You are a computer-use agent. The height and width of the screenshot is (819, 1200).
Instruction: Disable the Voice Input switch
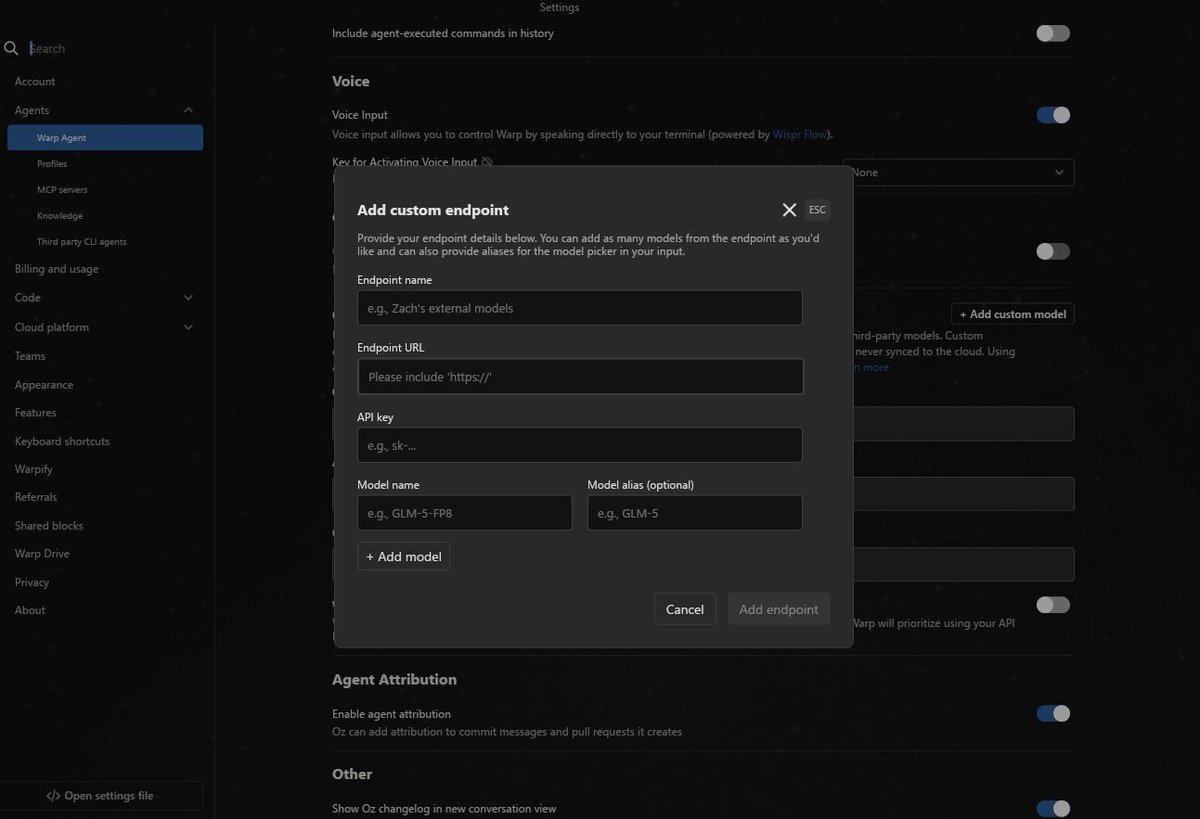point(1053,115)
